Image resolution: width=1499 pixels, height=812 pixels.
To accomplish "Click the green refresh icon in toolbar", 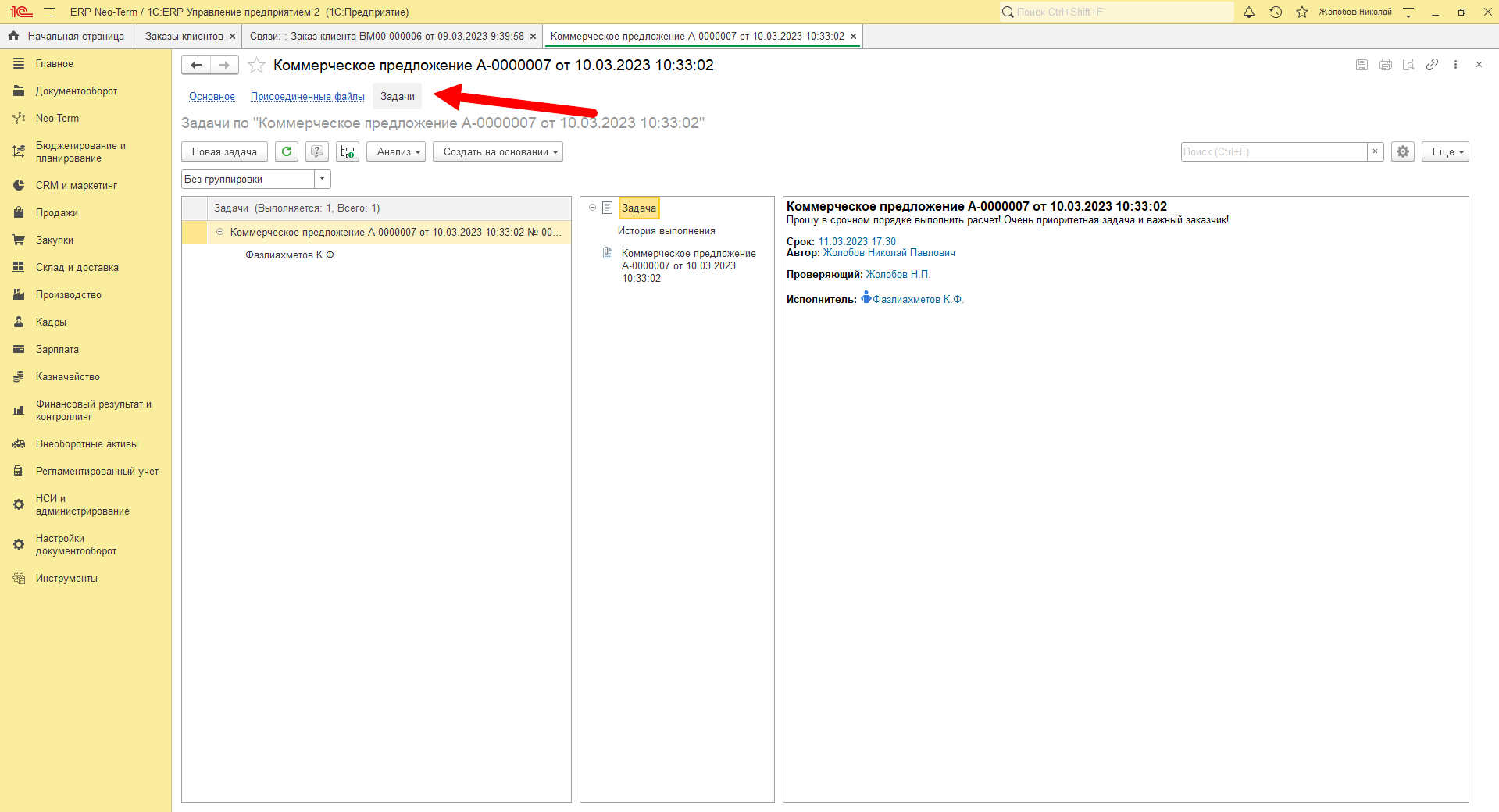I will click(x=287, y=151).
